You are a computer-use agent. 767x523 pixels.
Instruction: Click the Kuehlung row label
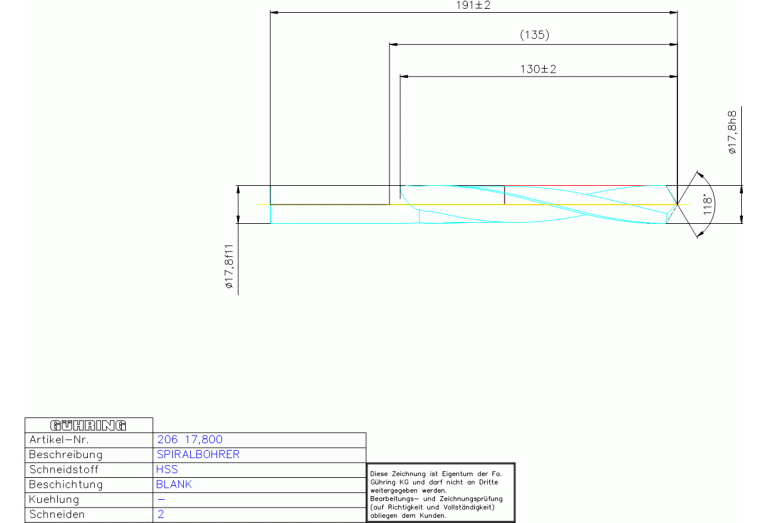[x=57, y=499]
